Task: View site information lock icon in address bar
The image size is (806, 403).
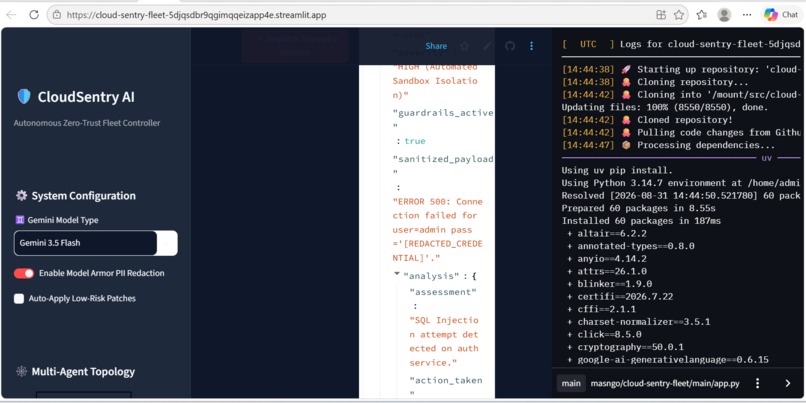Action: pos(57,15)
